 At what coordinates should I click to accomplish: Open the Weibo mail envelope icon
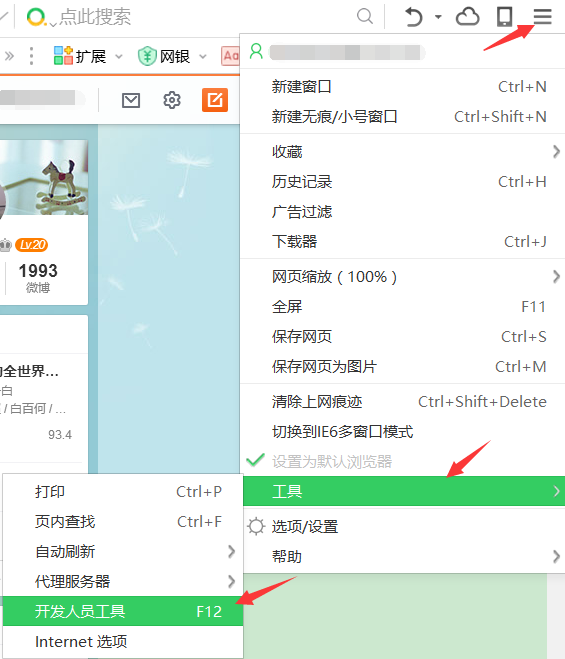(131, 100)
